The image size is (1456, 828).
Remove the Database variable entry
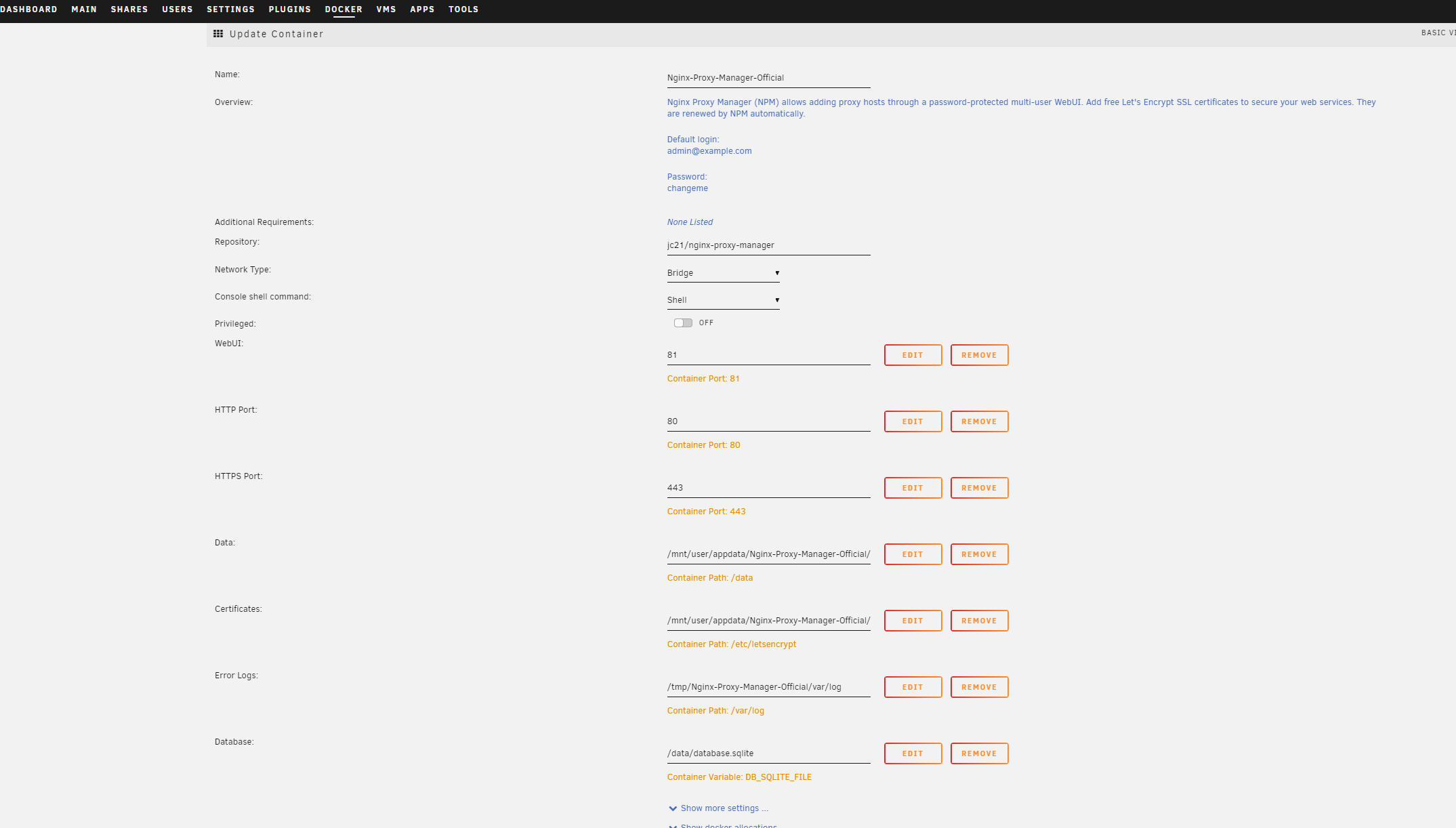[x=979, y=753]
